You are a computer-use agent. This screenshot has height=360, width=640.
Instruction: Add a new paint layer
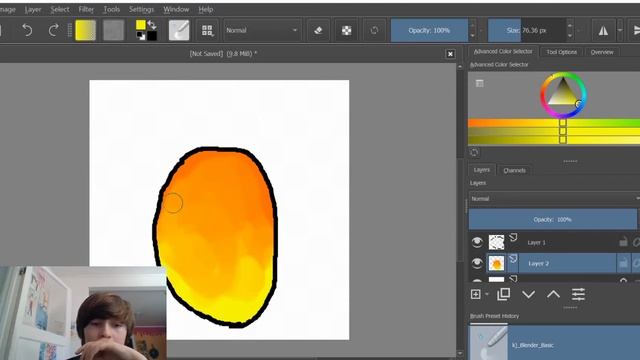click(476, 294)
